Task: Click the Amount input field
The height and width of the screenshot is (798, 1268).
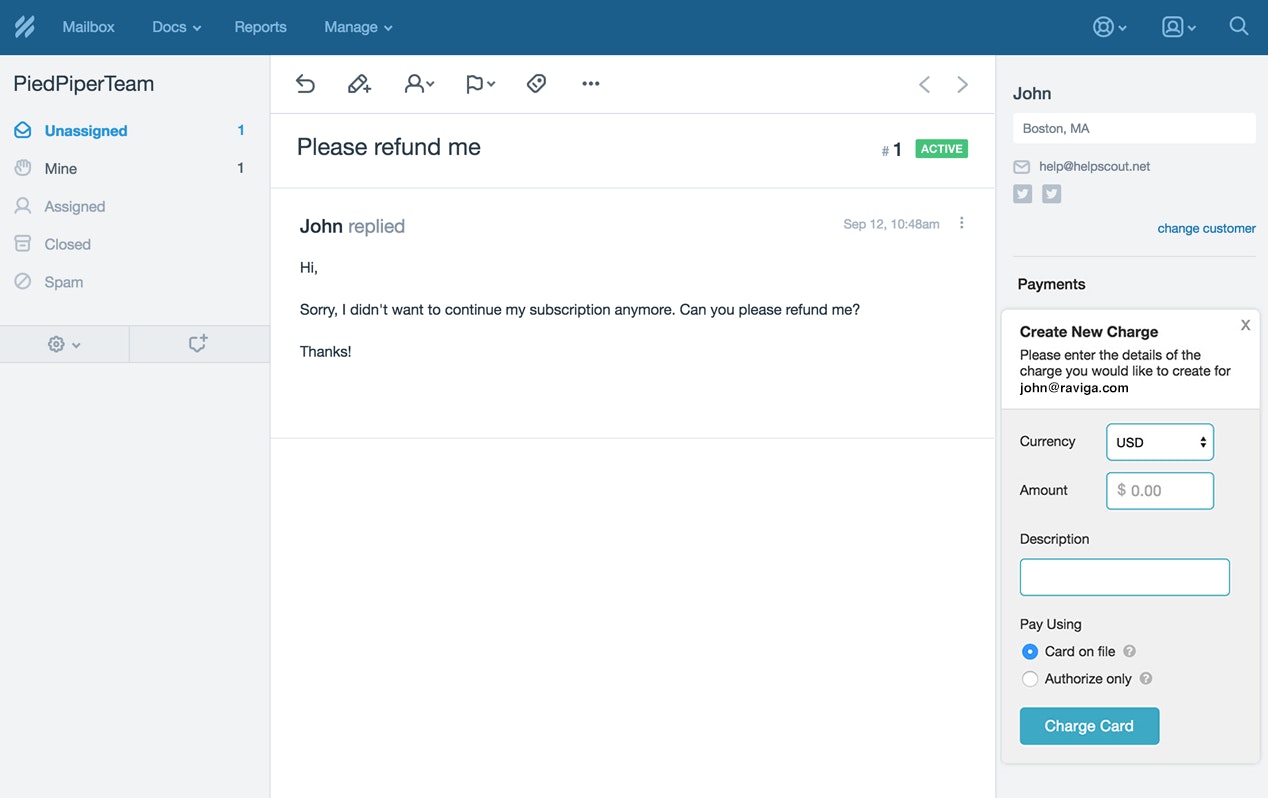Action: [1160, 491]
